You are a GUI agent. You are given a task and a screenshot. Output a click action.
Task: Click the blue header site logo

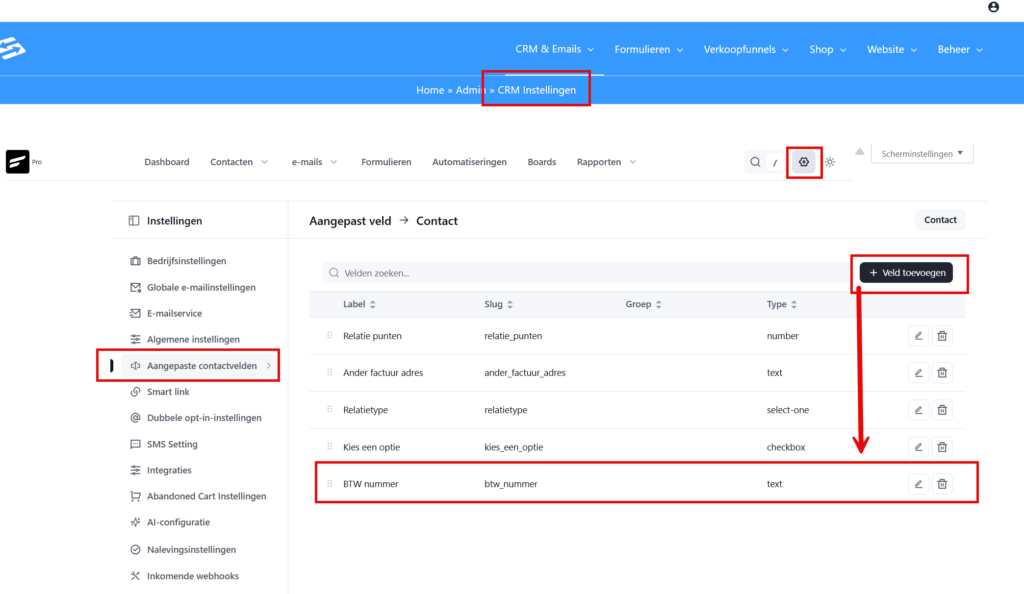click(12, 48)
